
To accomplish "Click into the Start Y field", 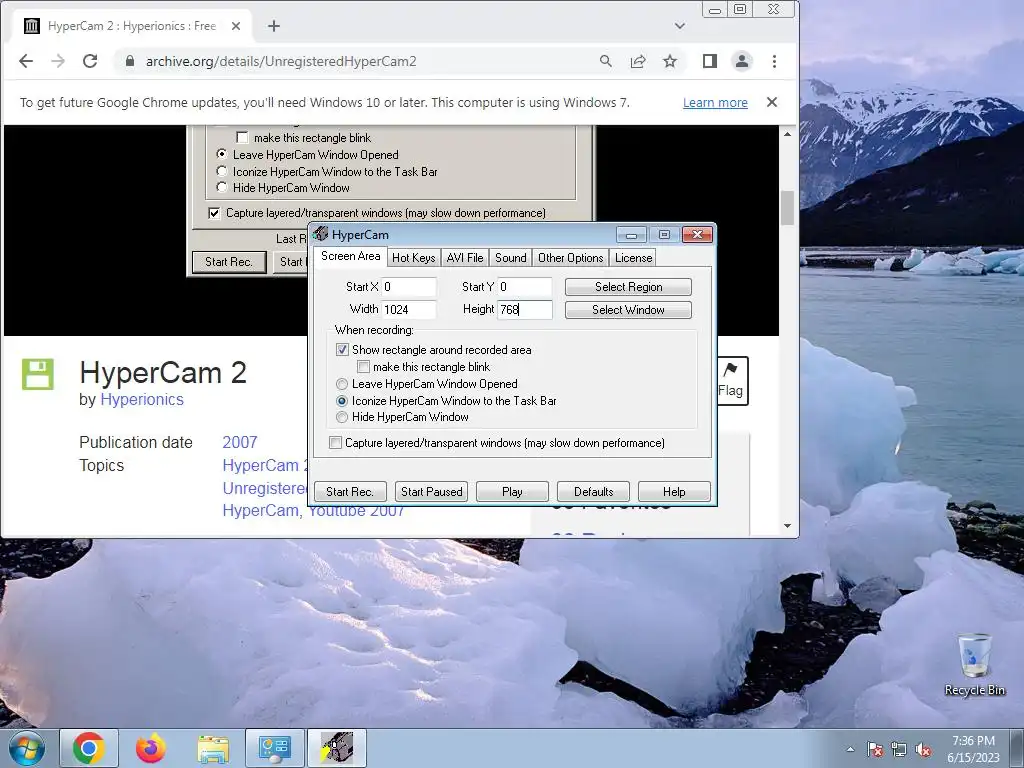I will click(x=525, y=287).
